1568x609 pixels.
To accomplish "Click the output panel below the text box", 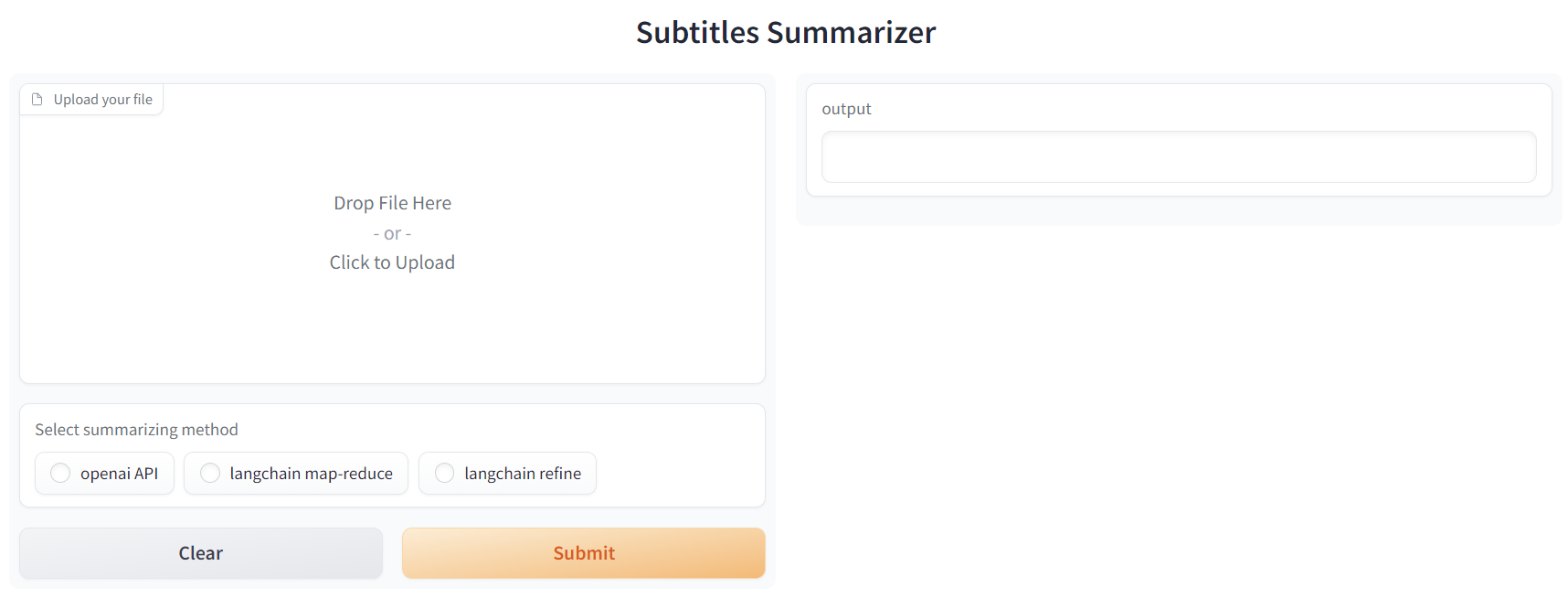I will click(1179, 210).
